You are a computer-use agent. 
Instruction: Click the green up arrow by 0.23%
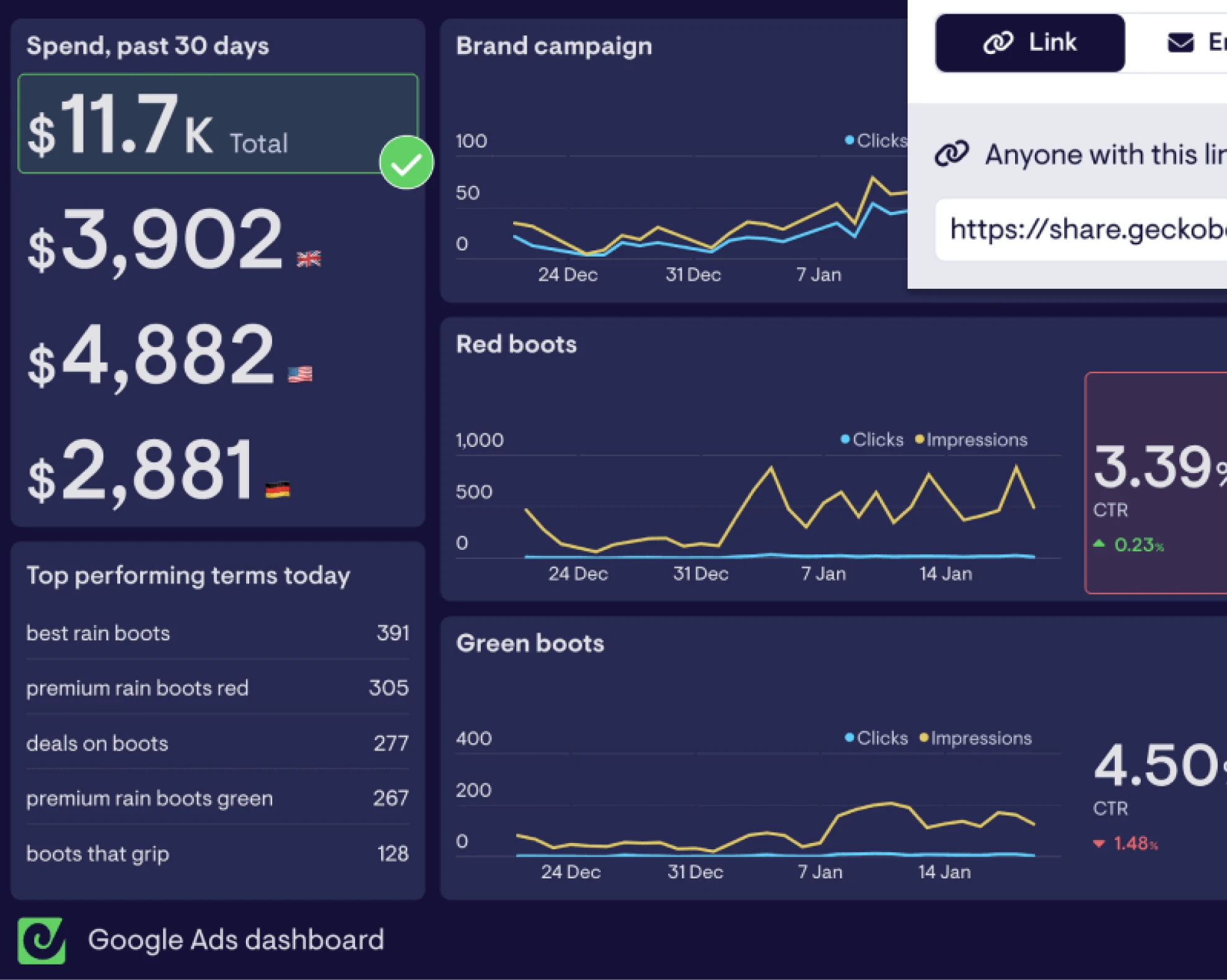click(1099, 544)
